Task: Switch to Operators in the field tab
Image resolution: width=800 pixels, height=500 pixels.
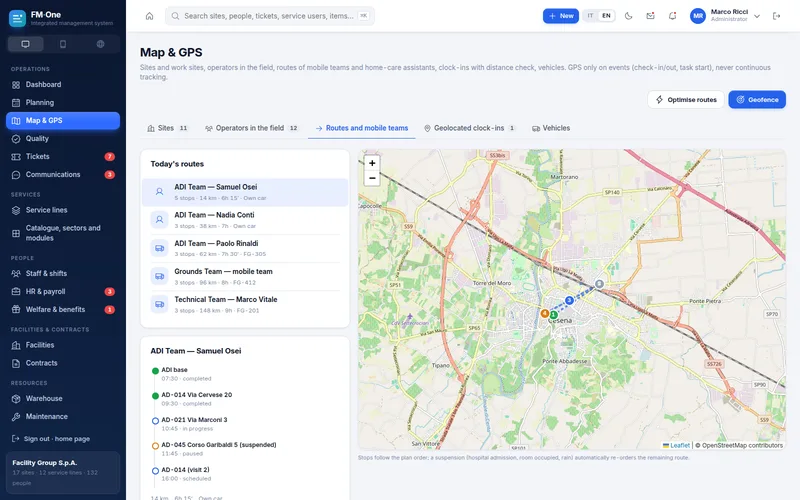Action: [252, 128]
